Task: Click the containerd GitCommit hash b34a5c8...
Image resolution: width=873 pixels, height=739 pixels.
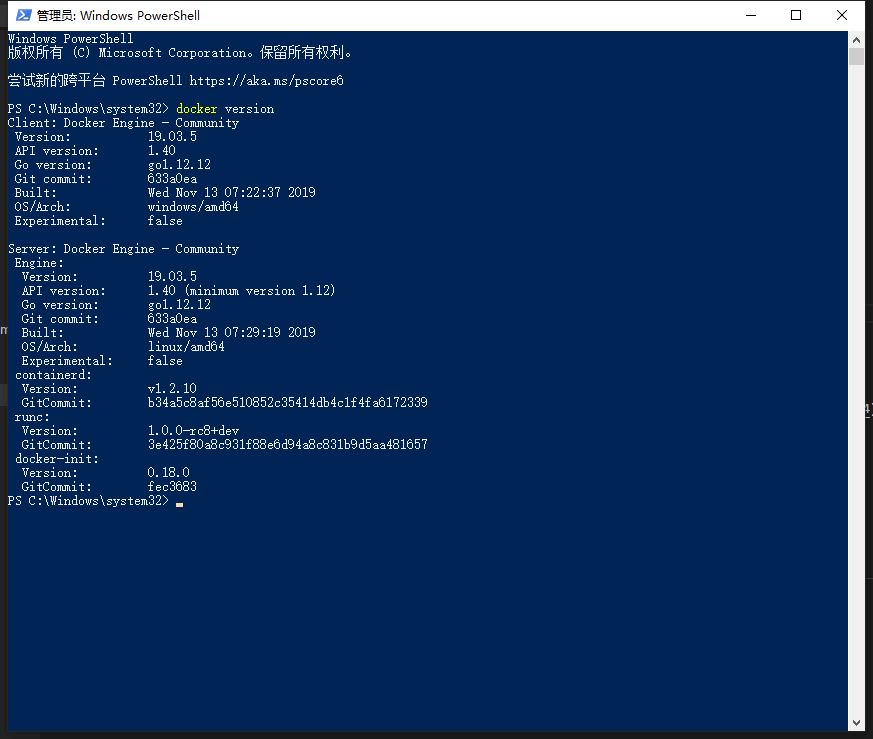Action: (287, 402)
